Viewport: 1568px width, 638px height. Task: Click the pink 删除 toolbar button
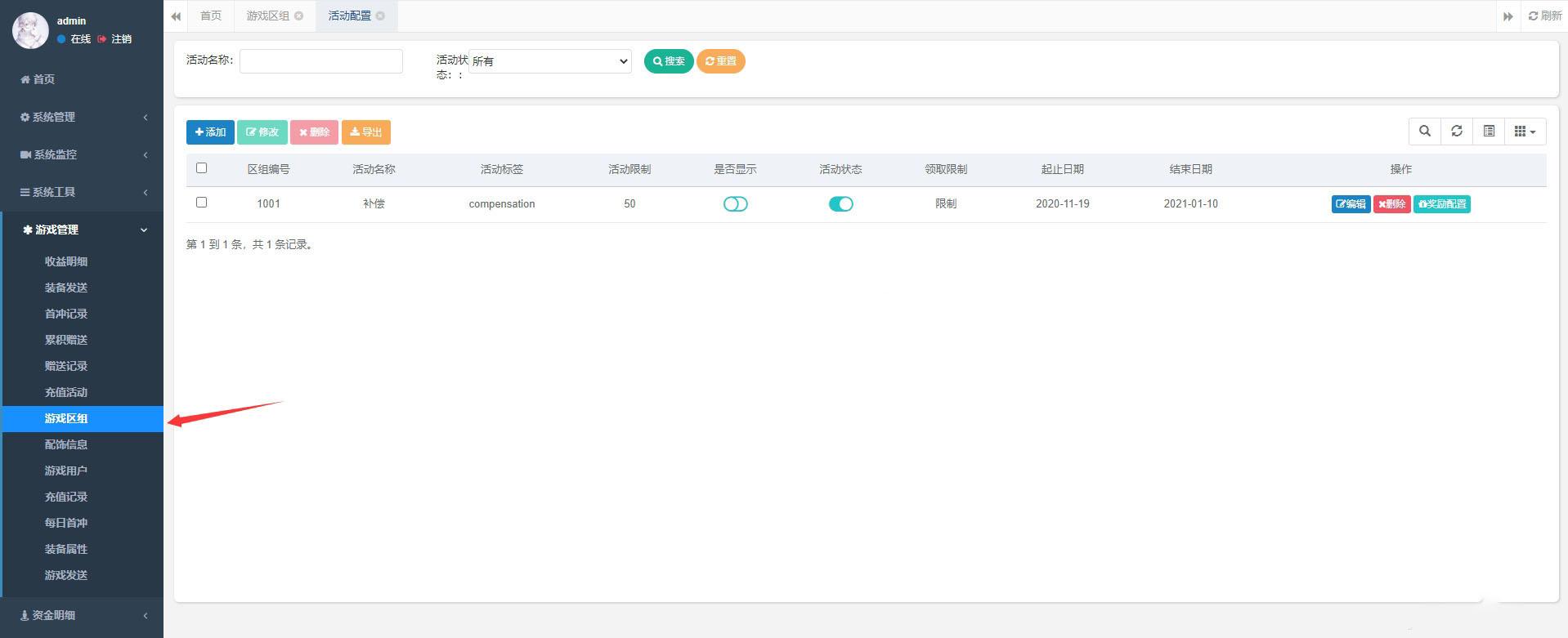314,132
